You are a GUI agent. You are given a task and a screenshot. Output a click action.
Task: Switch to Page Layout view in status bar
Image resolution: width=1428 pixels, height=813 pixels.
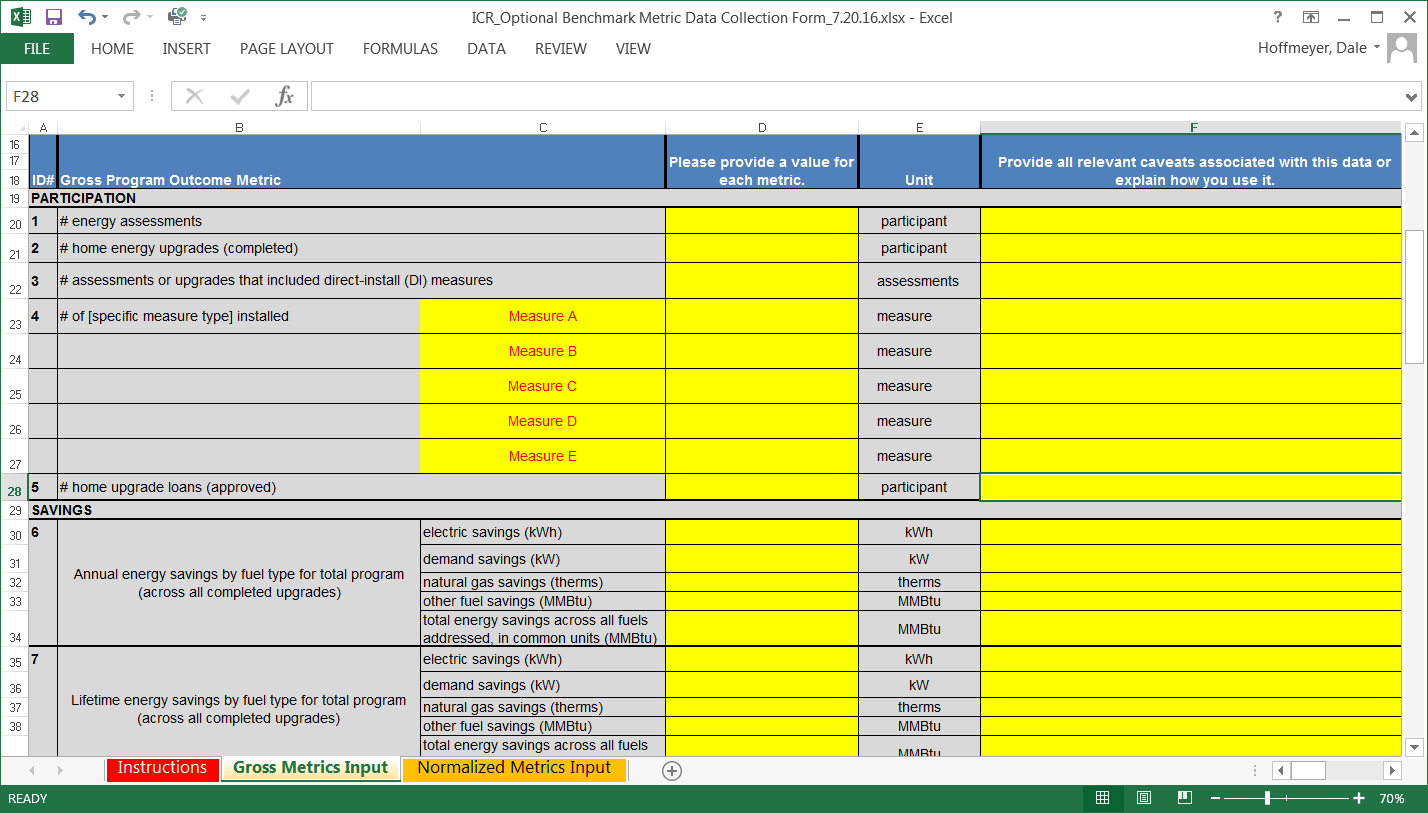point(1144,798)
